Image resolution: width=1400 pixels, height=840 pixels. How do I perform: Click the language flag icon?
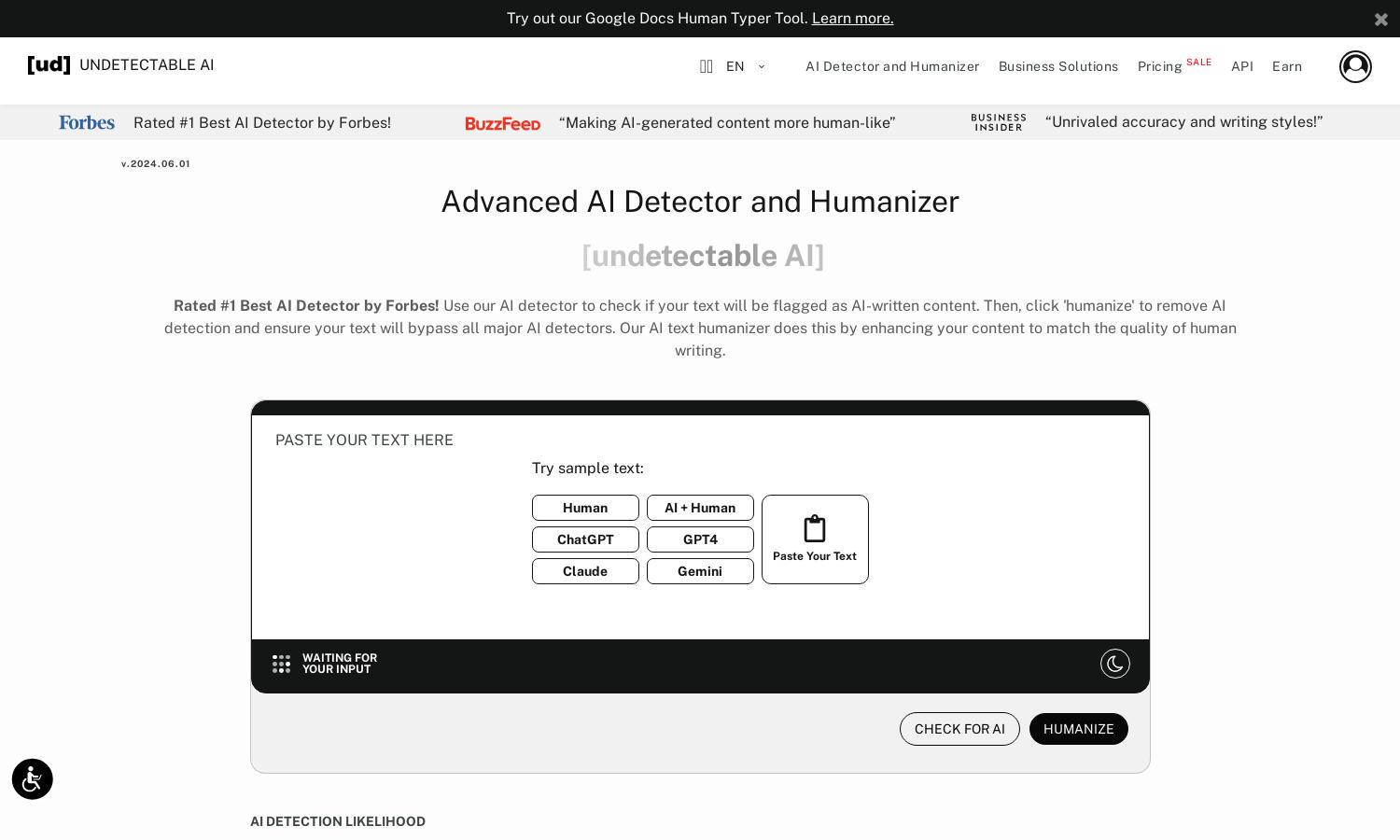pos(707,66)
